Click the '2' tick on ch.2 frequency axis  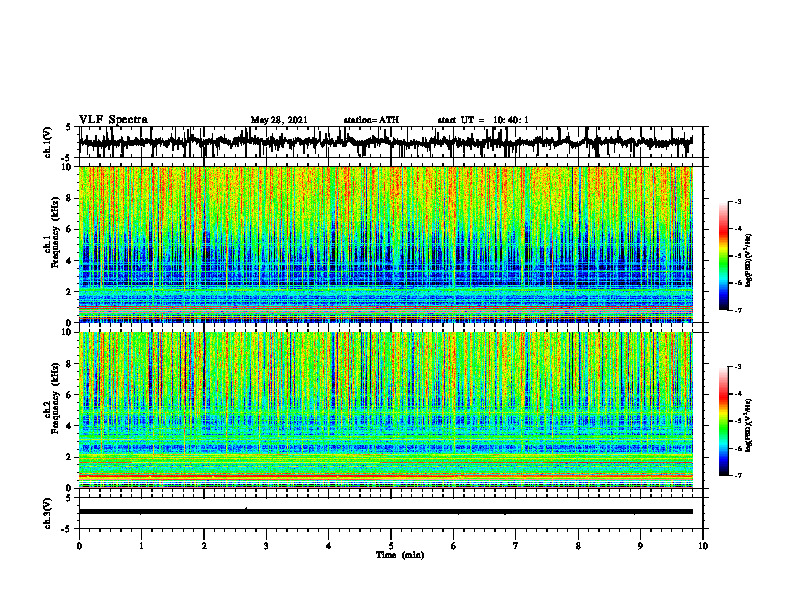coord(69,457)
